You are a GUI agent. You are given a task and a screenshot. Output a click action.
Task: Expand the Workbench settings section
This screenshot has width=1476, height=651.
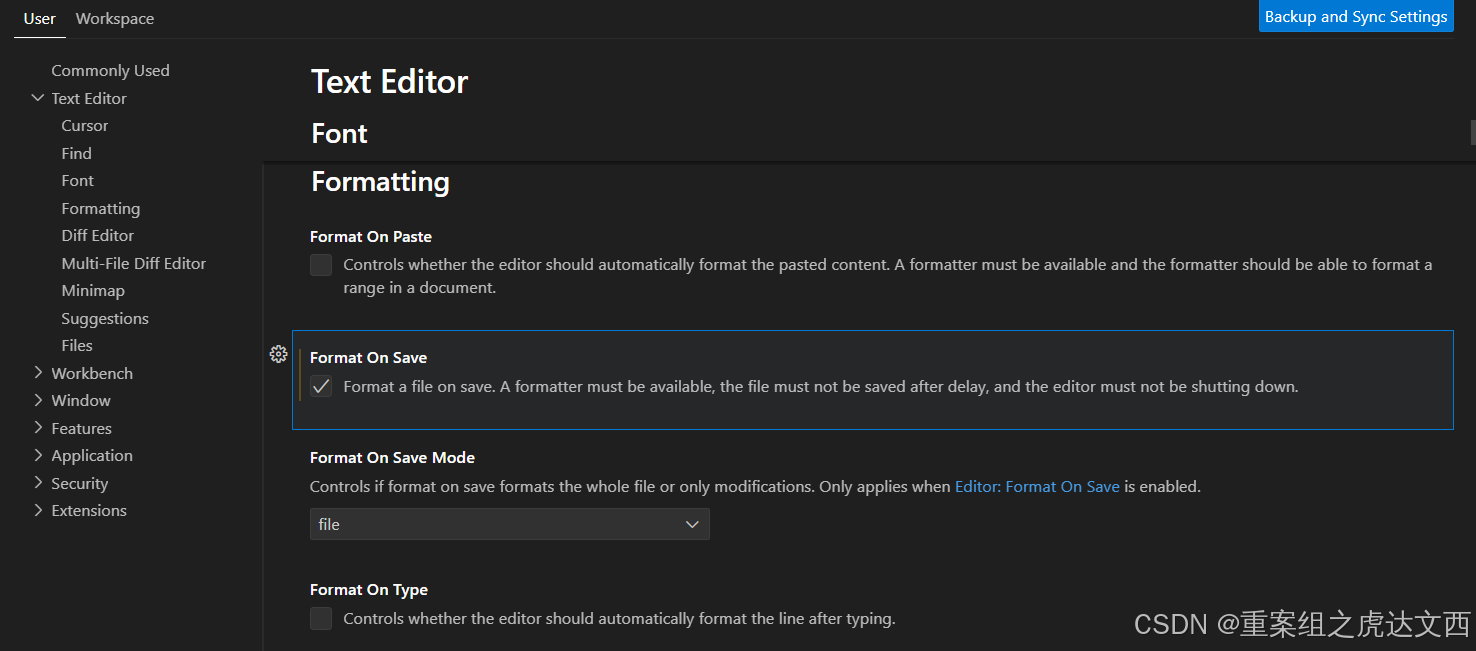(38, 373)
